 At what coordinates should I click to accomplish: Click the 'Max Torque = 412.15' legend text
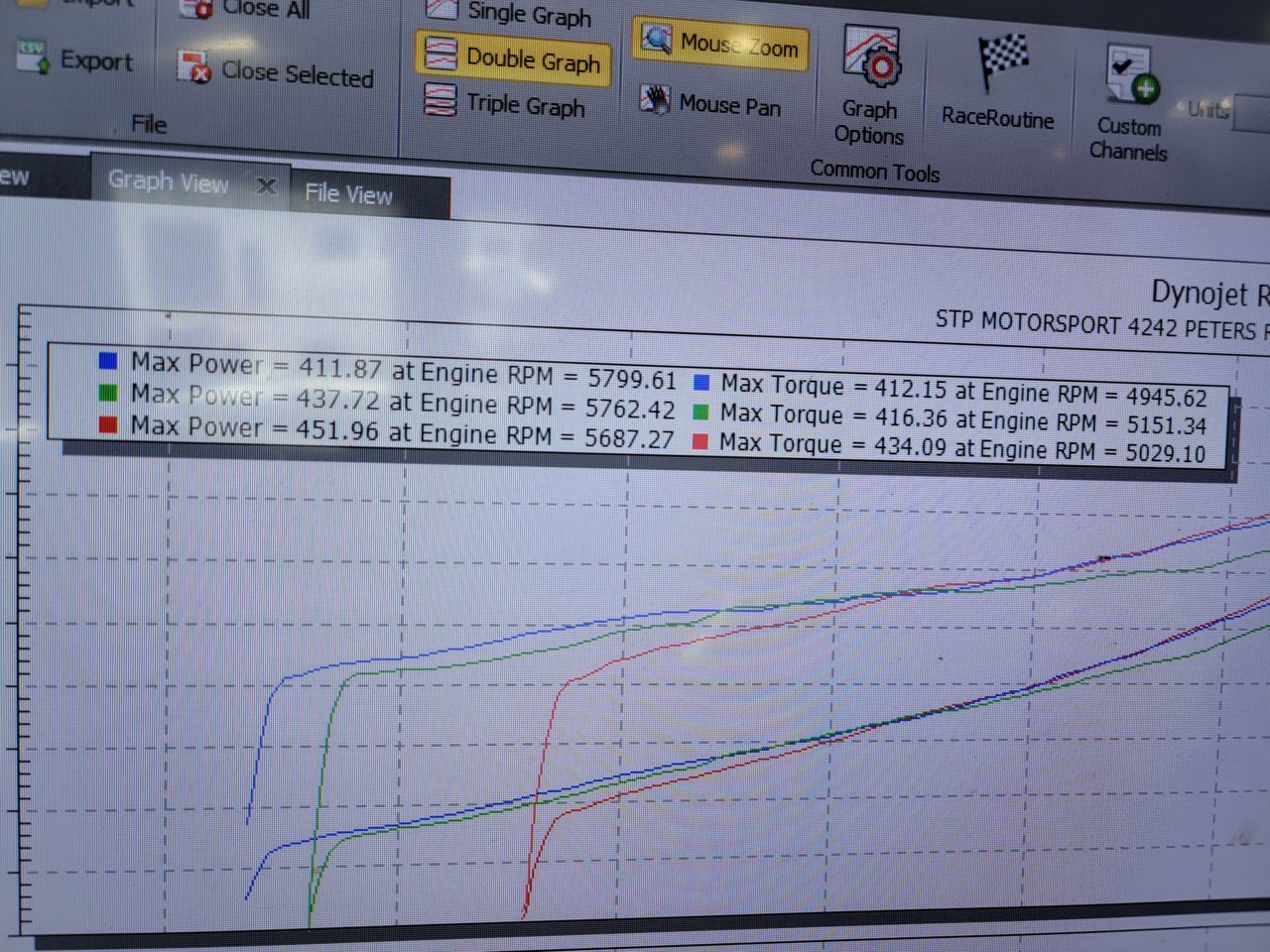click(833, 387)
